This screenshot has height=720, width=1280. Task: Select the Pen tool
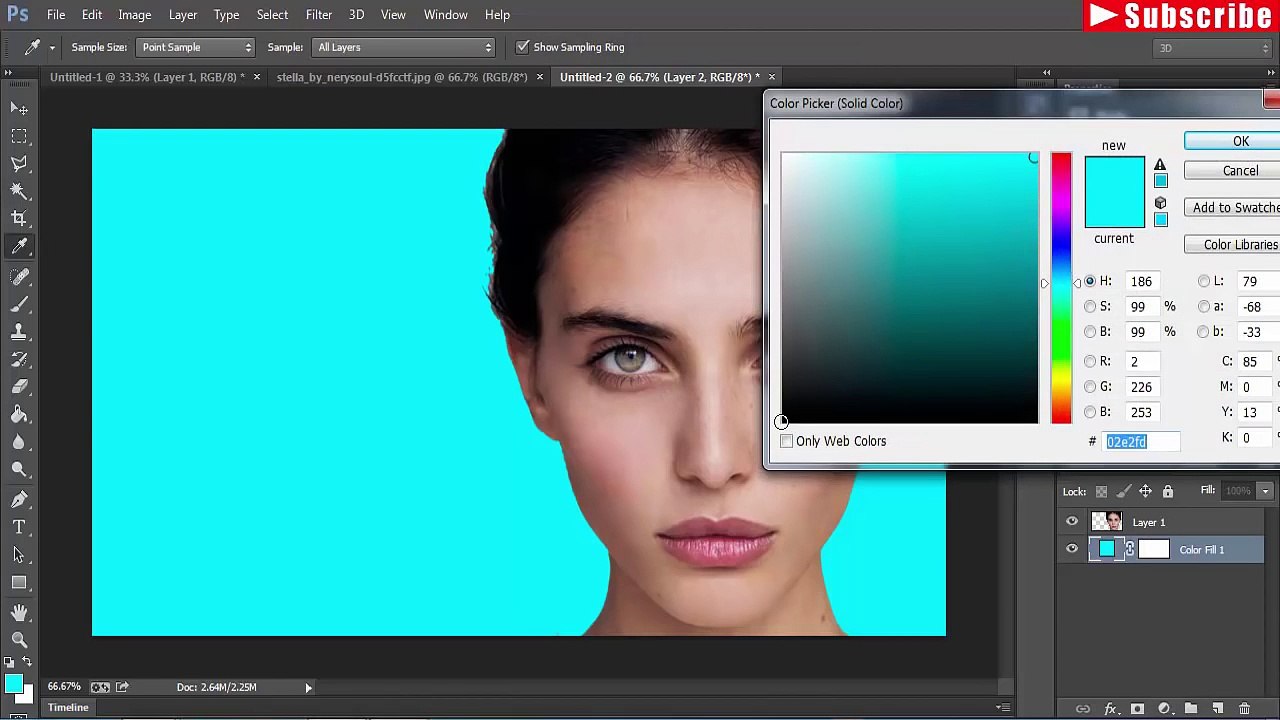click(x=19, y=499)
